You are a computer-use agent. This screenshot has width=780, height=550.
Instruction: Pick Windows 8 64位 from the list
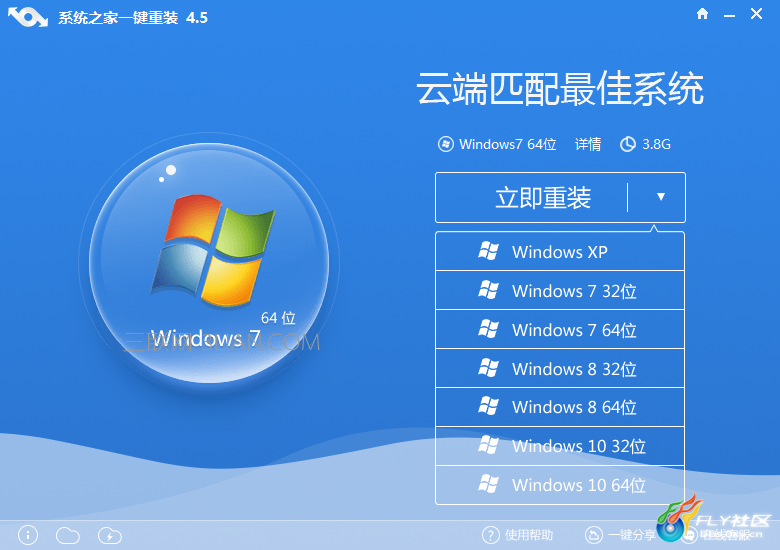pos(560,407)
